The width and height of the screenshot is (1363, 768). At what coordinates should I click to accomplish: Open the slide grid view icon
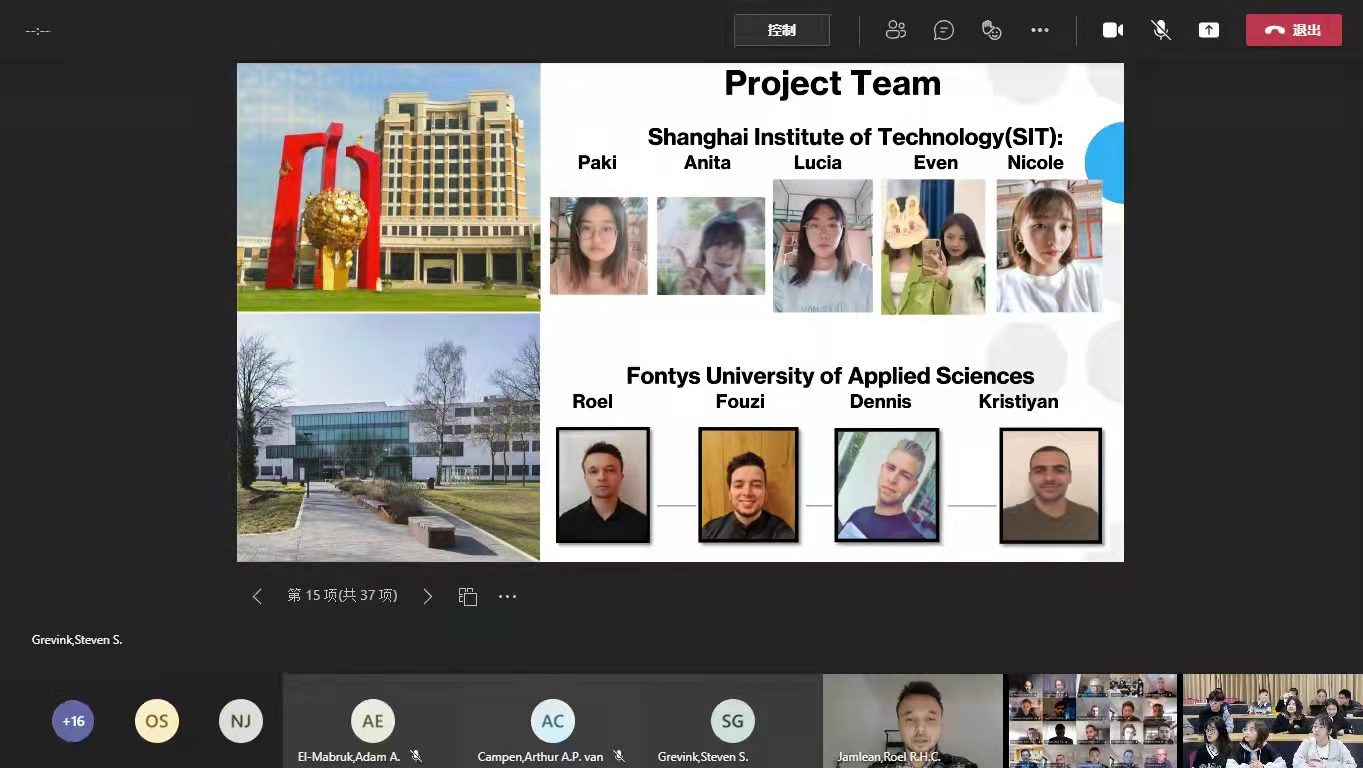(x=467, y=596)
